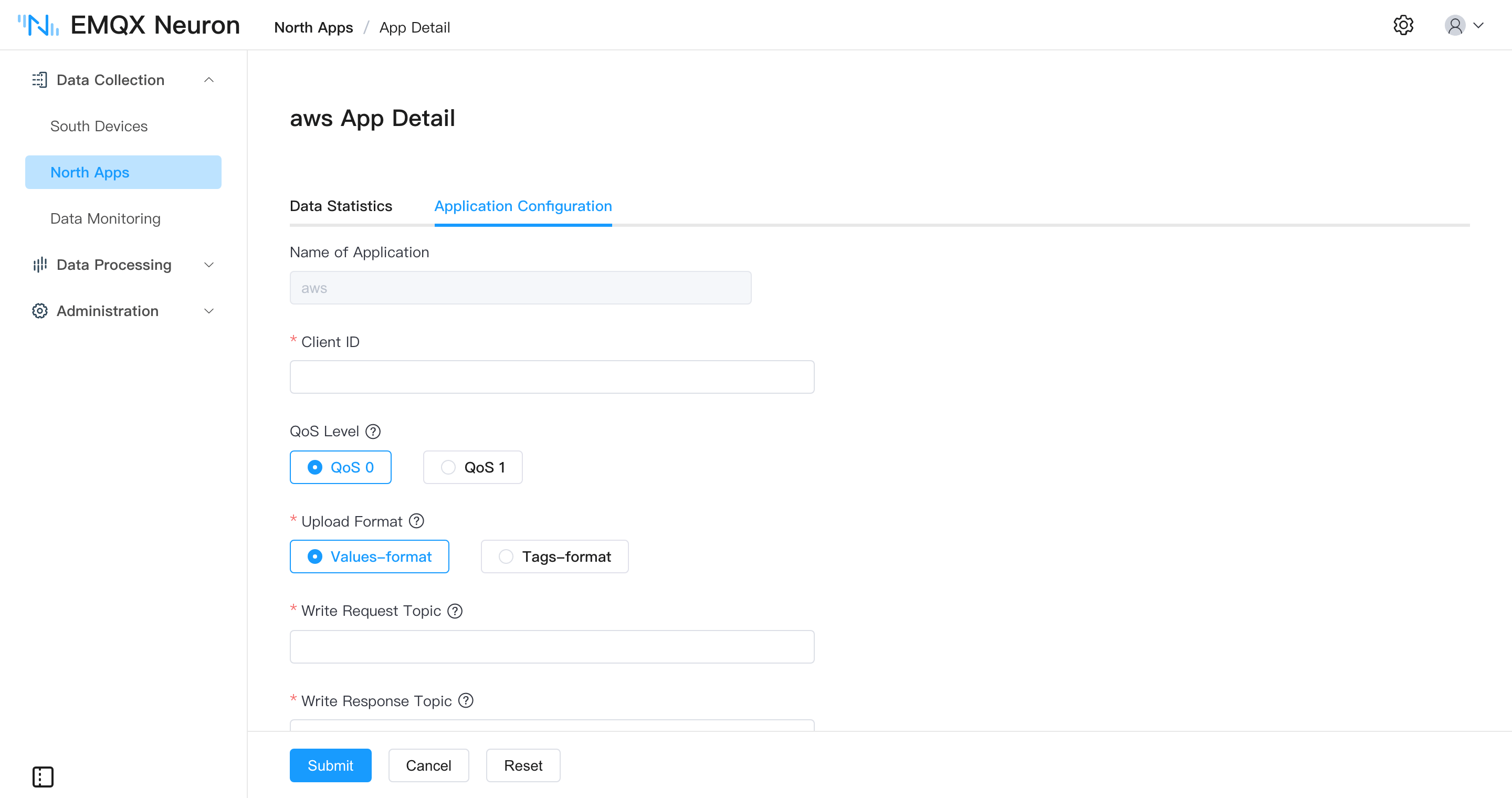This screenshot has height=798, width=1512.
Task: Click the Administration gear icon
Action: (39, 311)
